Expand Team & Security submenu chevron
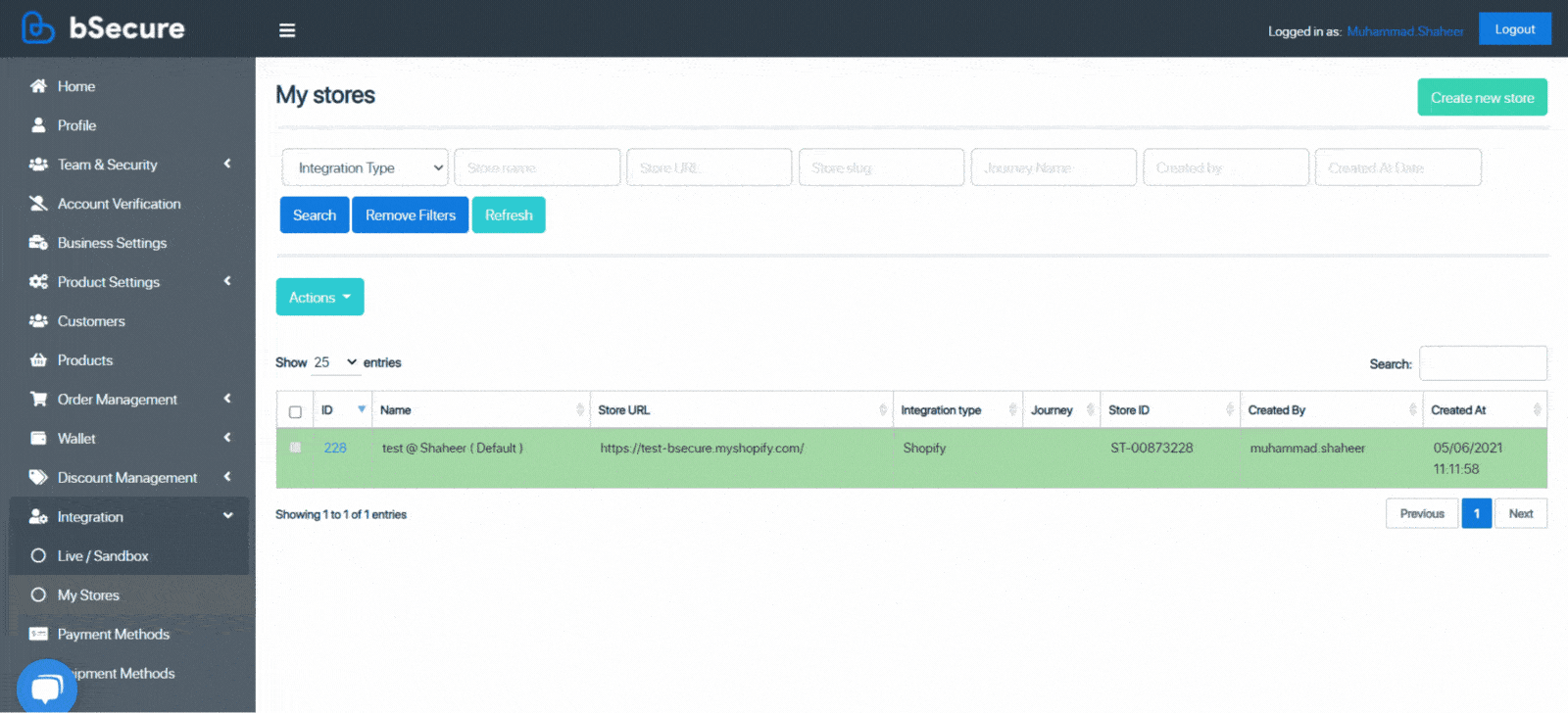Viewport: 1568px width, 713px height. pyautogui.click(x=227, y=164)
